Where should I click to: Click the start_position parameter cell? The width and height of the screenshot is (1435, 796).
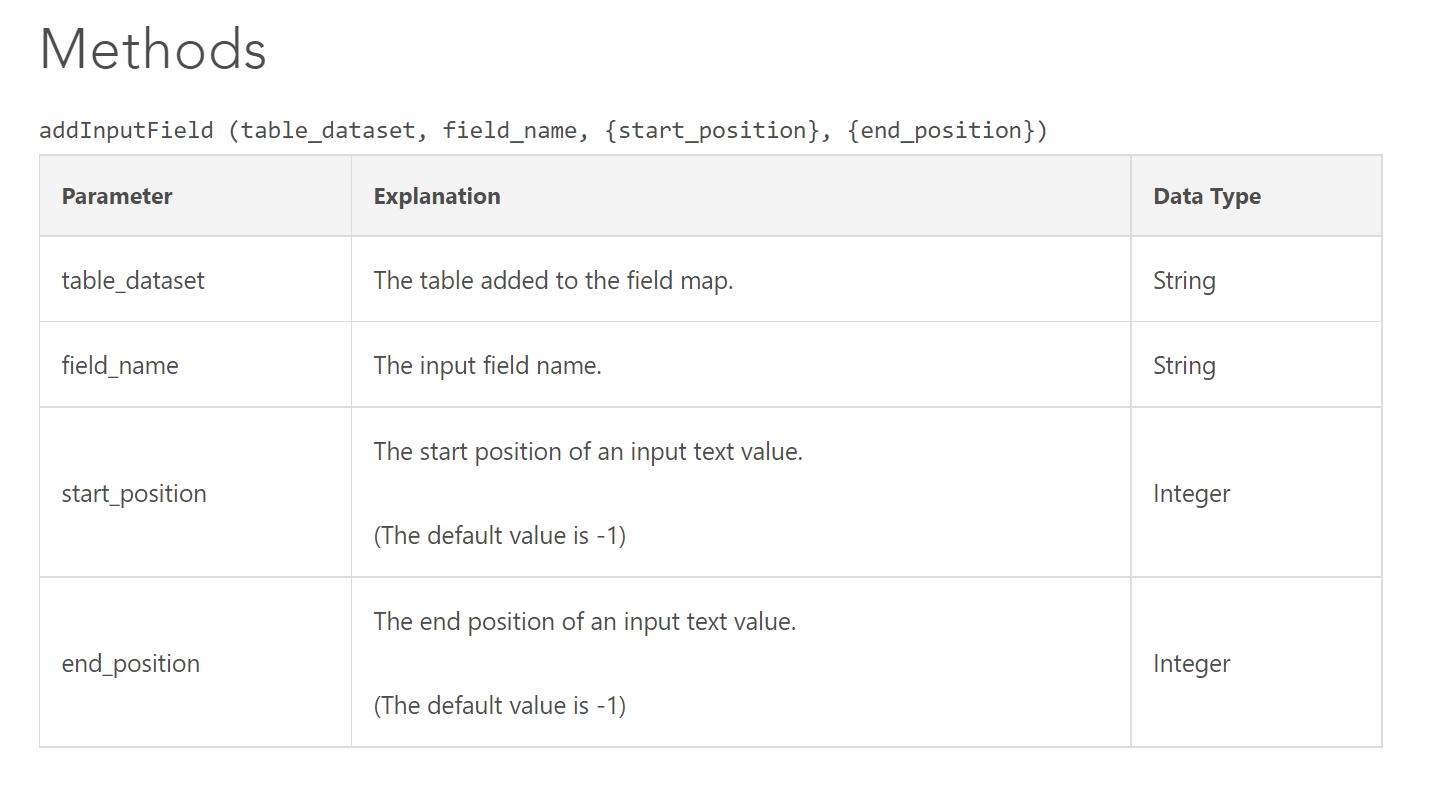click(134, 493)
